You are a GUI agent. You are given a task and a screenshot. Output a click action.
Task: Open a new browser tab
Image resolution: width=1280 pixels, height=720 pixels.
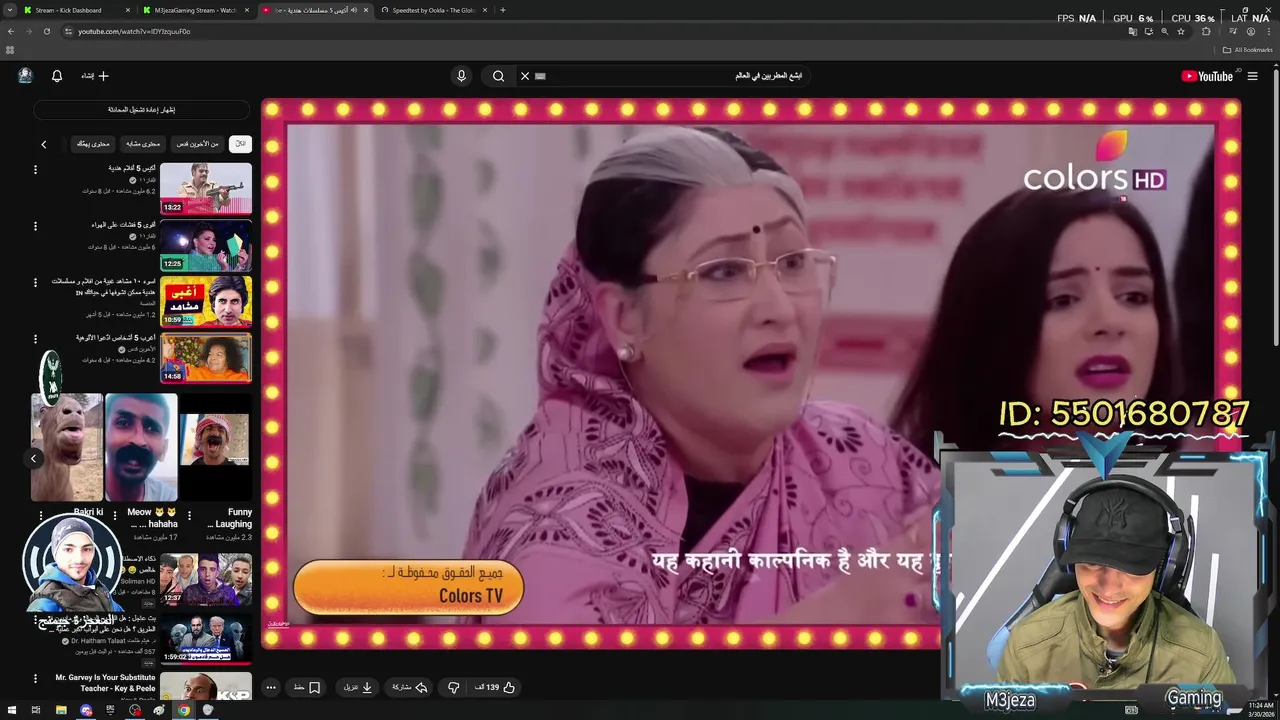502,10
